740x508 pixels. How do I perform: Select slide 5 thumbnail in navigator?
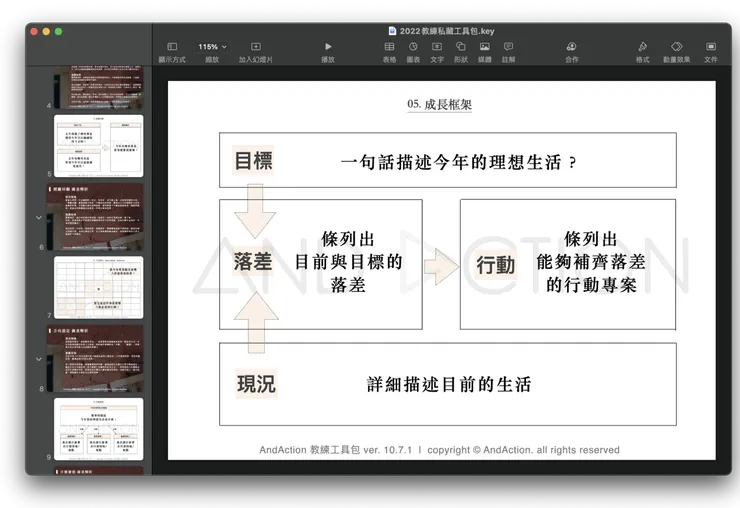pos(98,146)
